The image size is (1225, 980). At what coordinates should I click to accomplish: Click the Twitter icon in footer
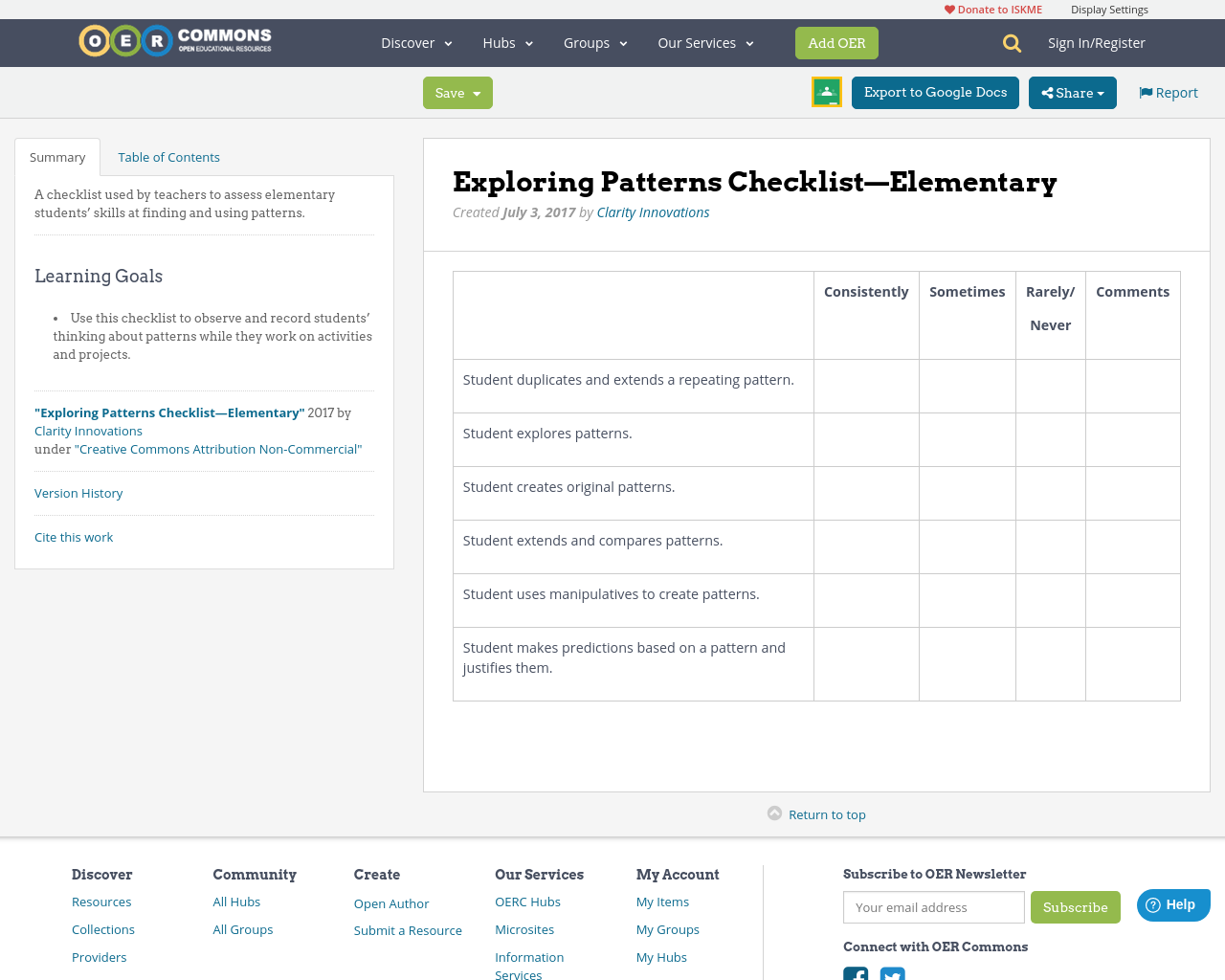893,974
